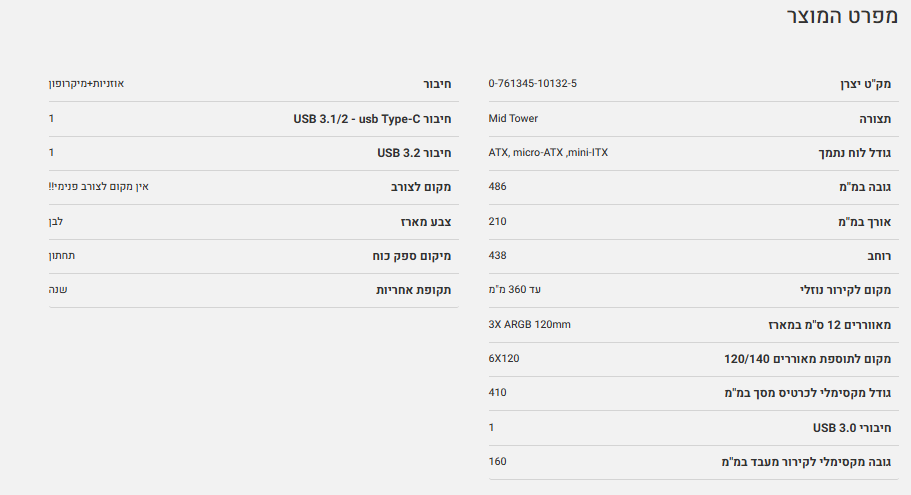Viewport: 911px width, 495px height.
Task: Select the max CPU cooler height 160
Action: pyautogui.click(x=497, y=461)
